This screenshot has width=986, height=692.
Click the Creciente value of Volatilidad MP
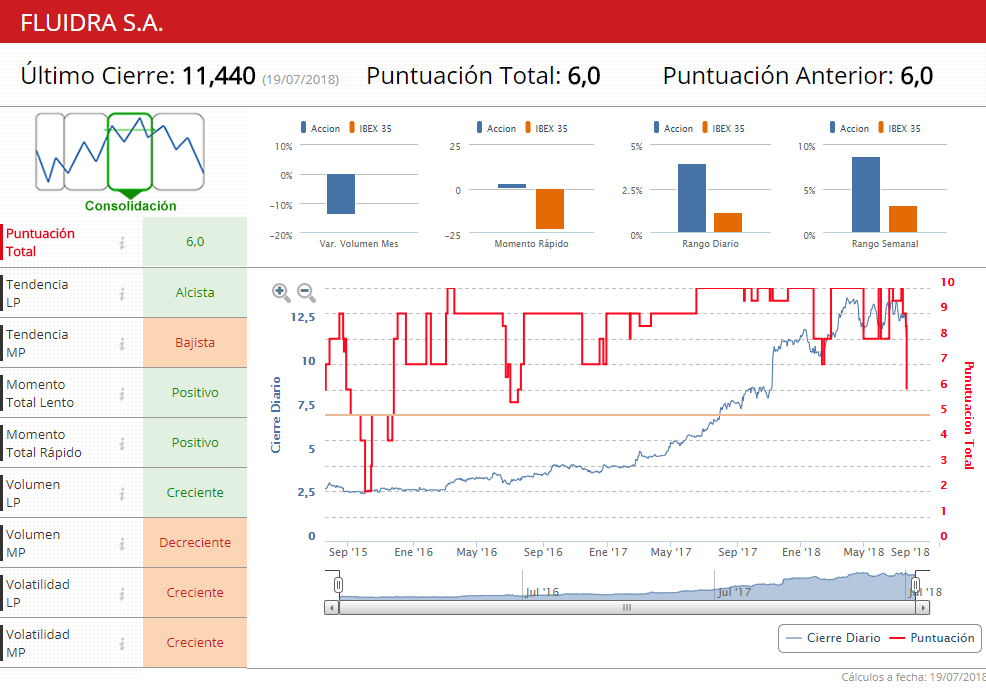point(195,643)
